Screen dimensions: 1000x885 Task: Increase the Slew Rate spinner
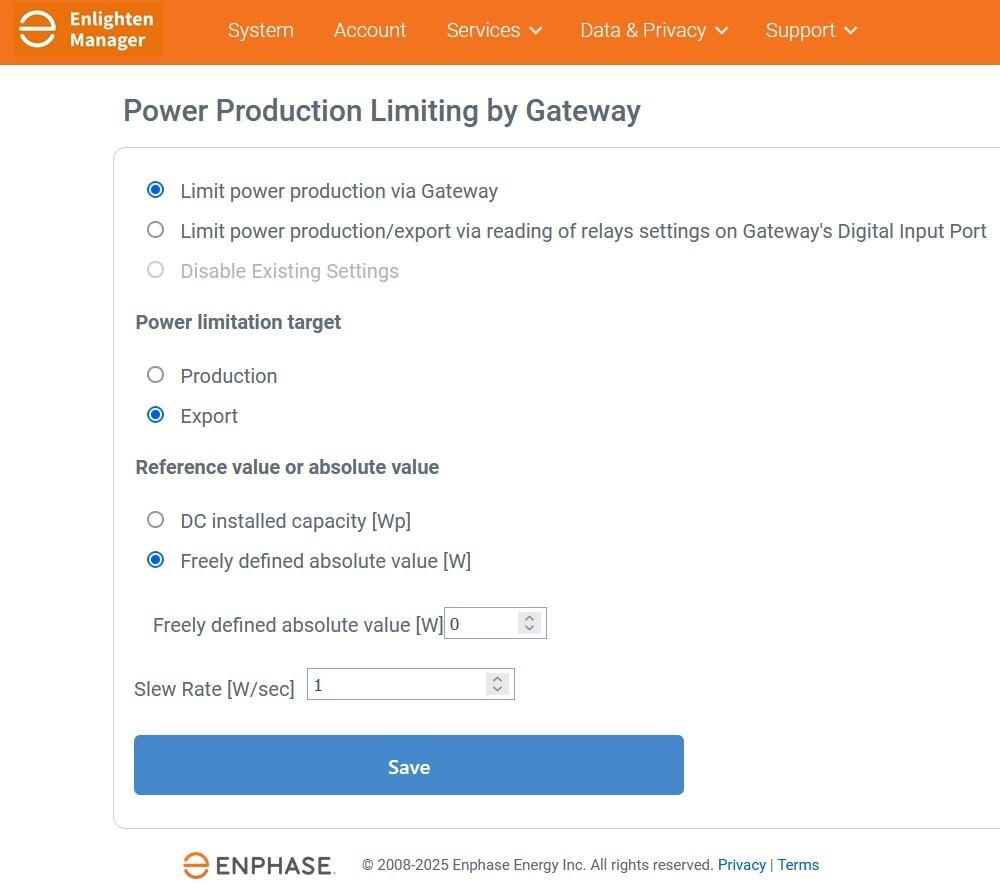[x=497, y=679]
